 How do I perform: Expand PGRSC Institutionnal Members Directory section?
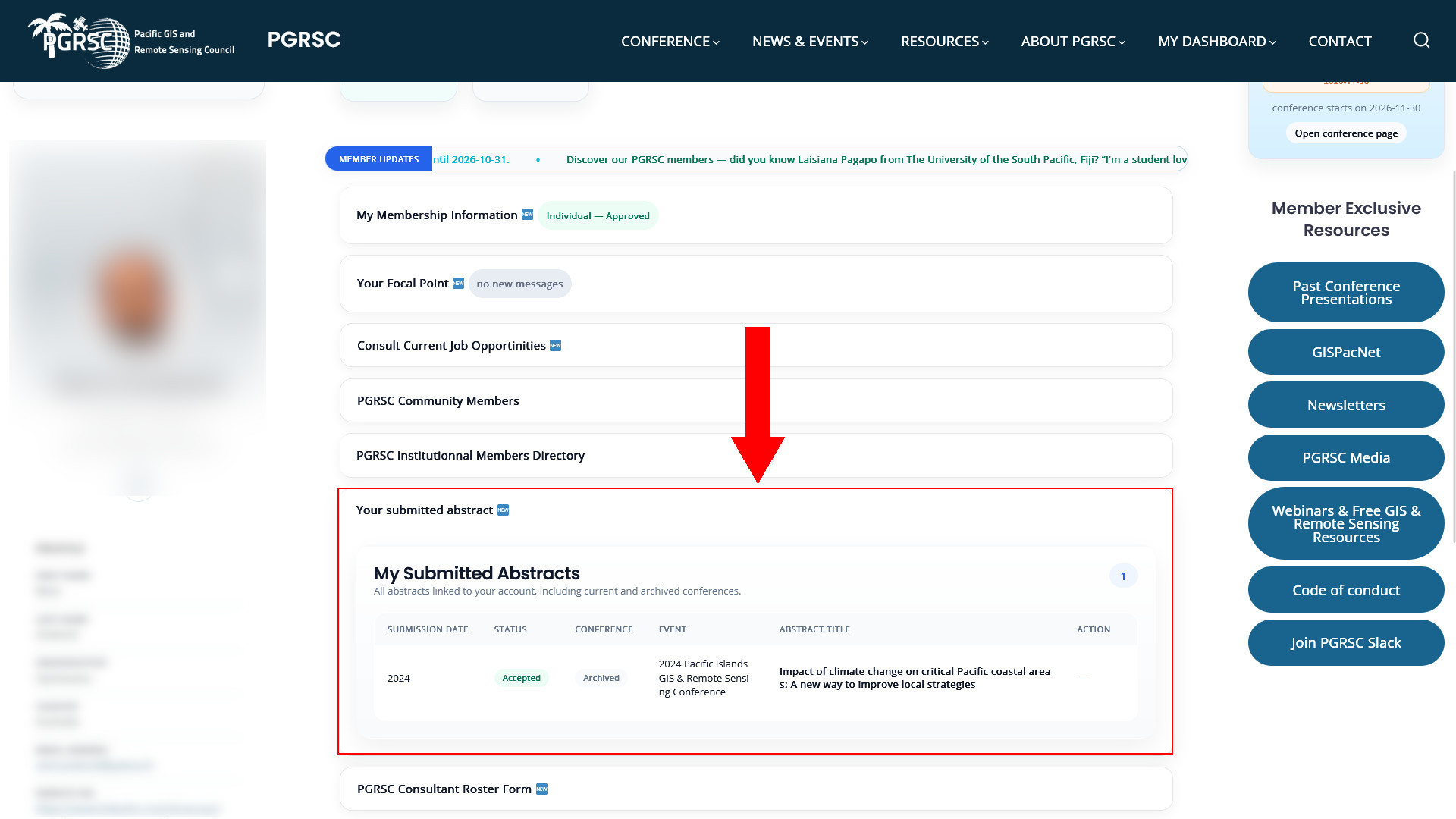(756, 455)
